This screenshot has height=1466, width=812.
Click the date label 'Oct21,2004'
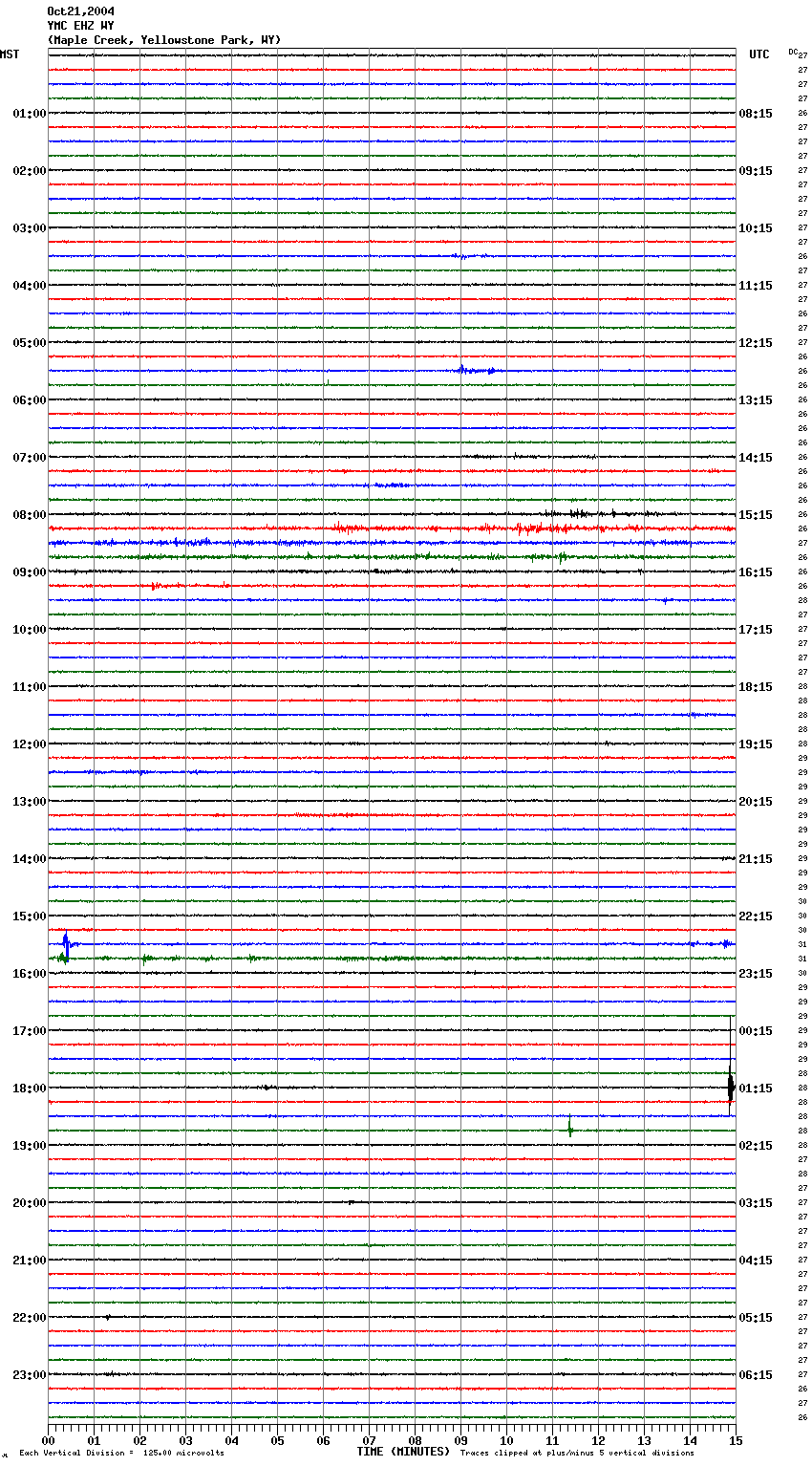click(x=80, y=11)
